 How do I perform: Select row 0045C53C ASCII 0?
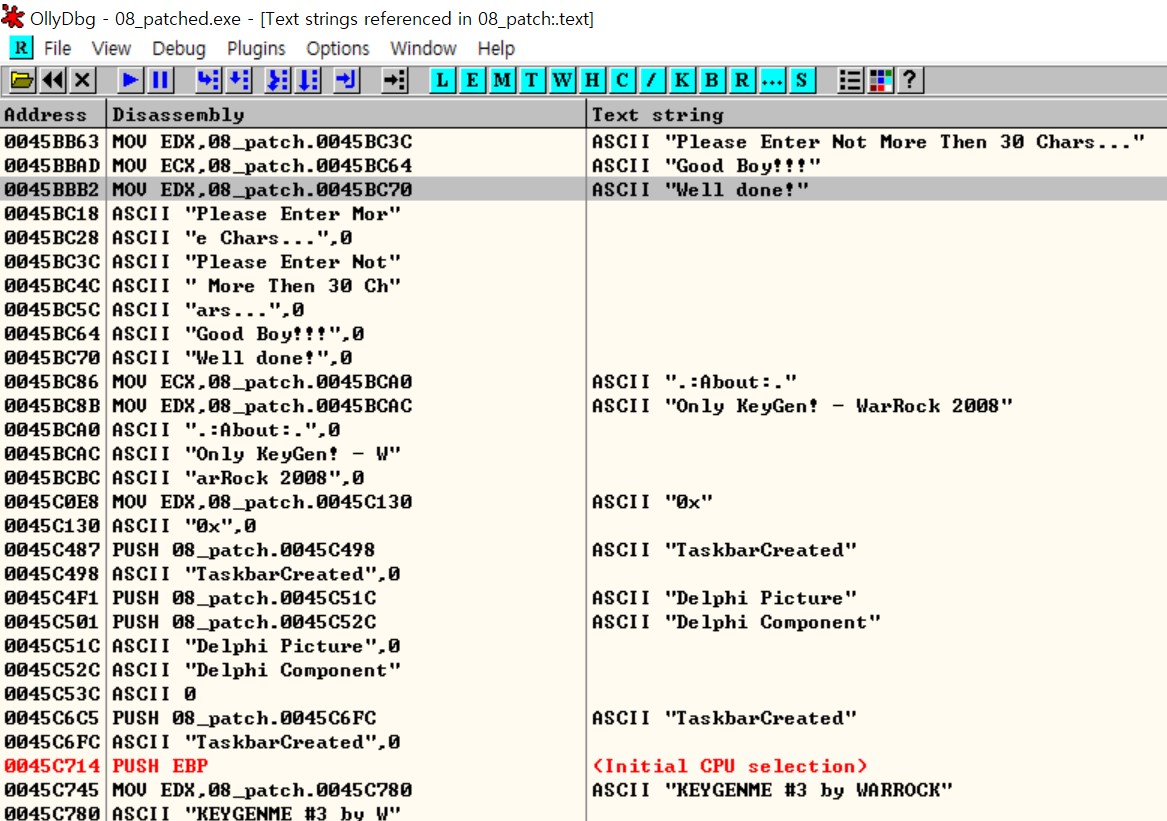click(x=584, y=694)
